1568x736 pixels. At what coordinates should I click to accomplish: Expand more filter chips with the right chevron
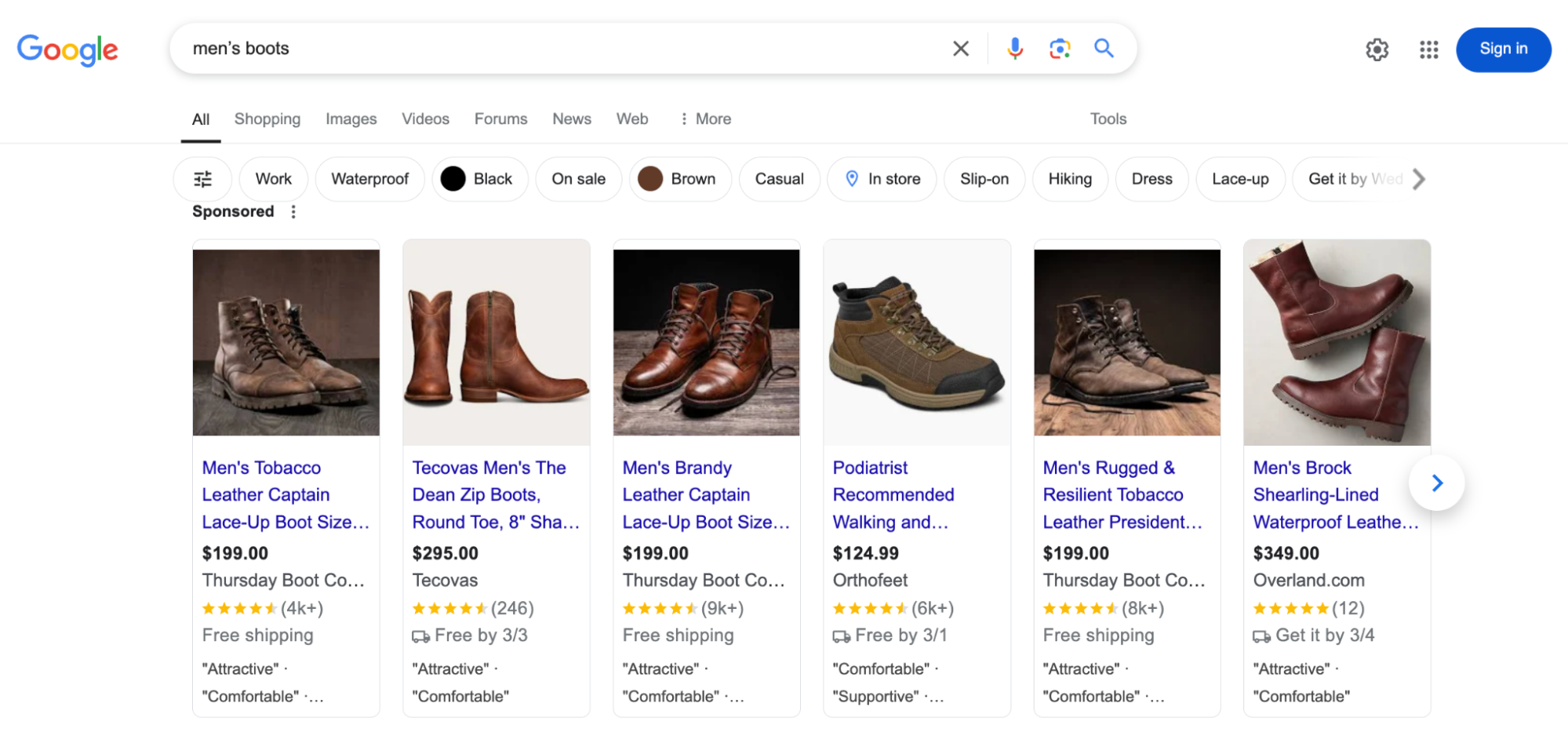coord(1417,179)
